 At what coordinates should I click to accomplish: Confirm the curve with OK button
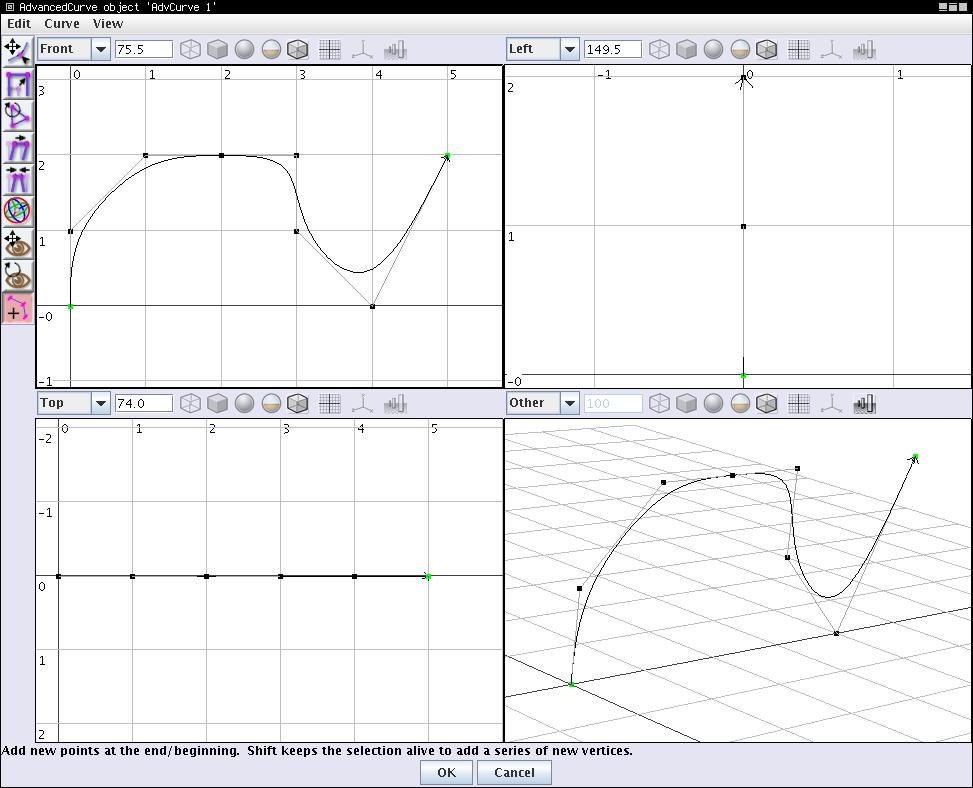pyautogui.click(x=446, y=772)
